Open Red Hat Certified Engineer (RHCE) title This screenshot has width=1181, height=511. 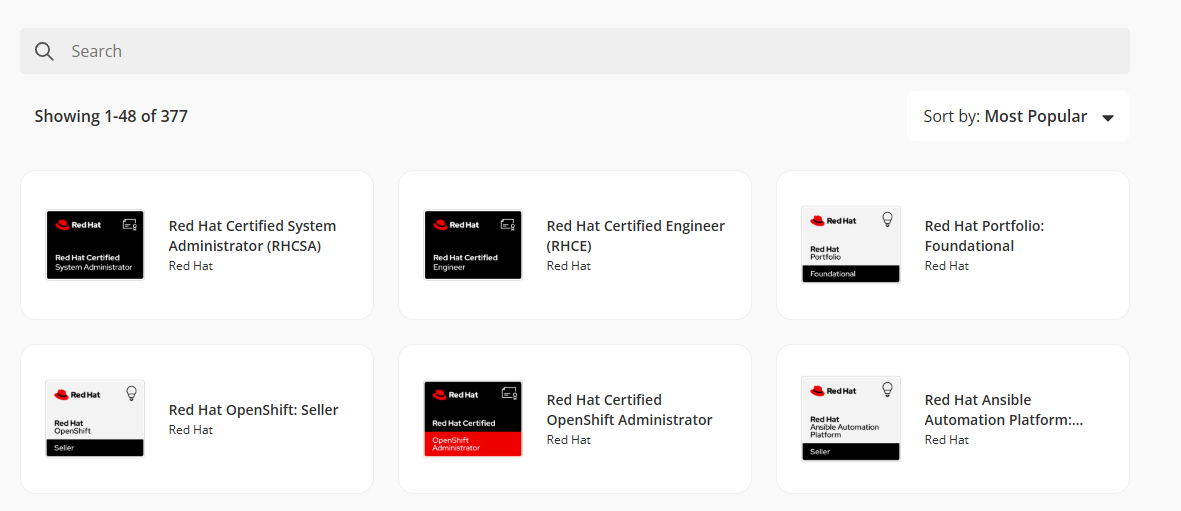[x=636, y=236]
